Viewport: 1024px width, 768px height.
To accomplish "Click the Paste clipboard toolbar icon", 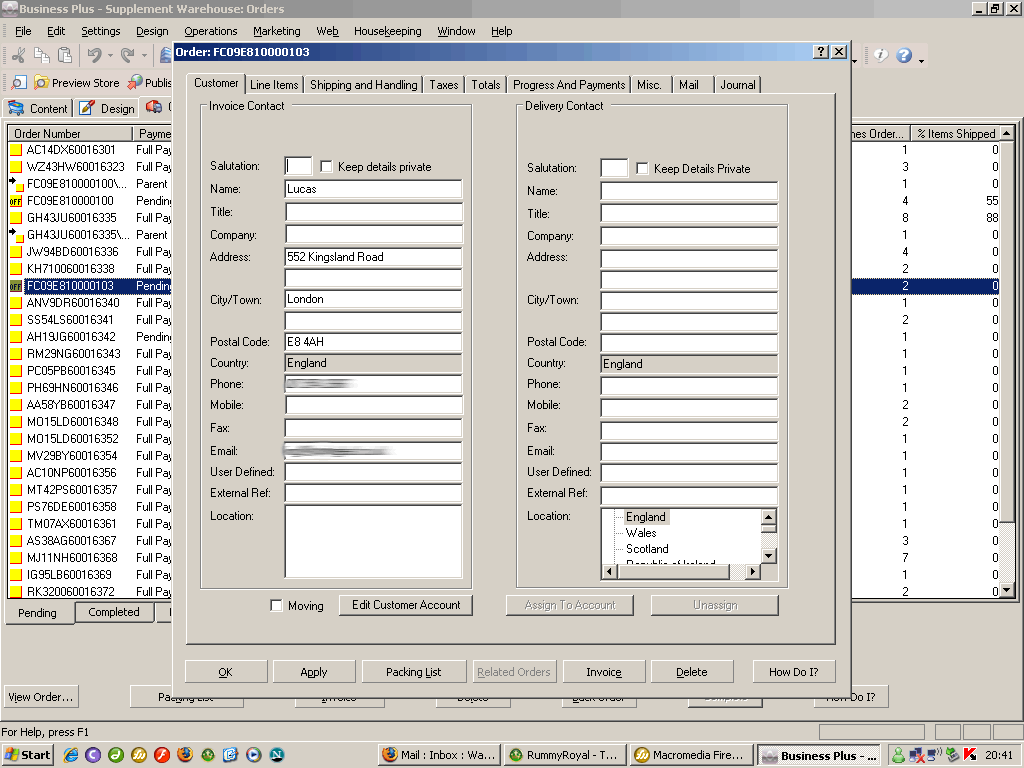I will [x=65, y=56].
